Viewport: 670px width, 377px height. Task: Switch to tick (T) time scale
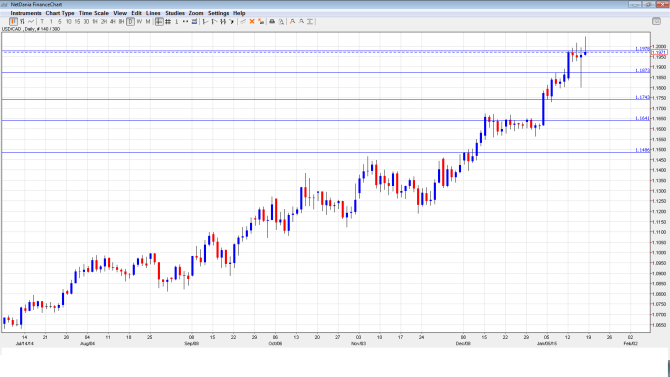(42, 21)
